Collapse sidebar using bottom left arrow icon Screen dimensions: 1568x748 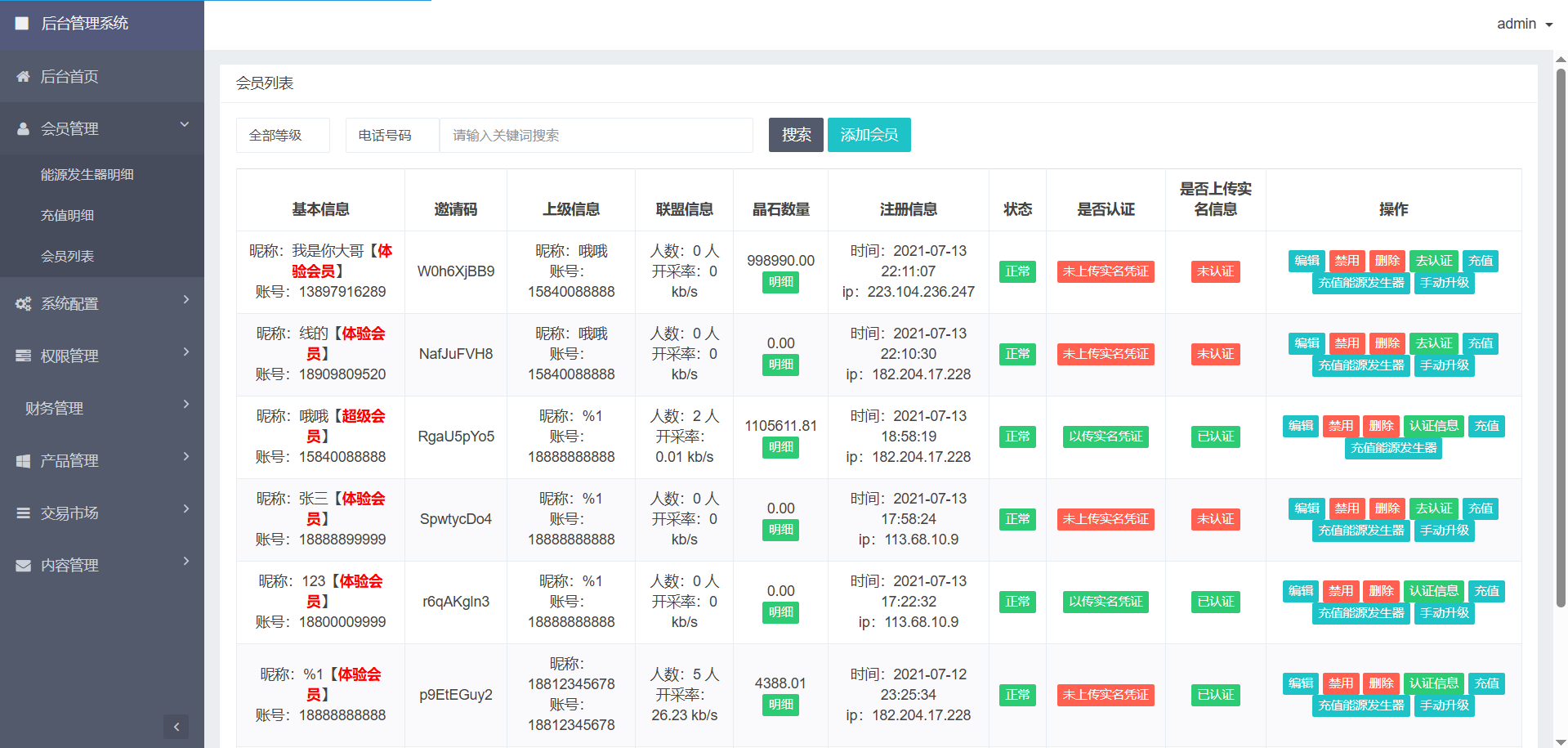pyautogui.click(x=176, y=727)
